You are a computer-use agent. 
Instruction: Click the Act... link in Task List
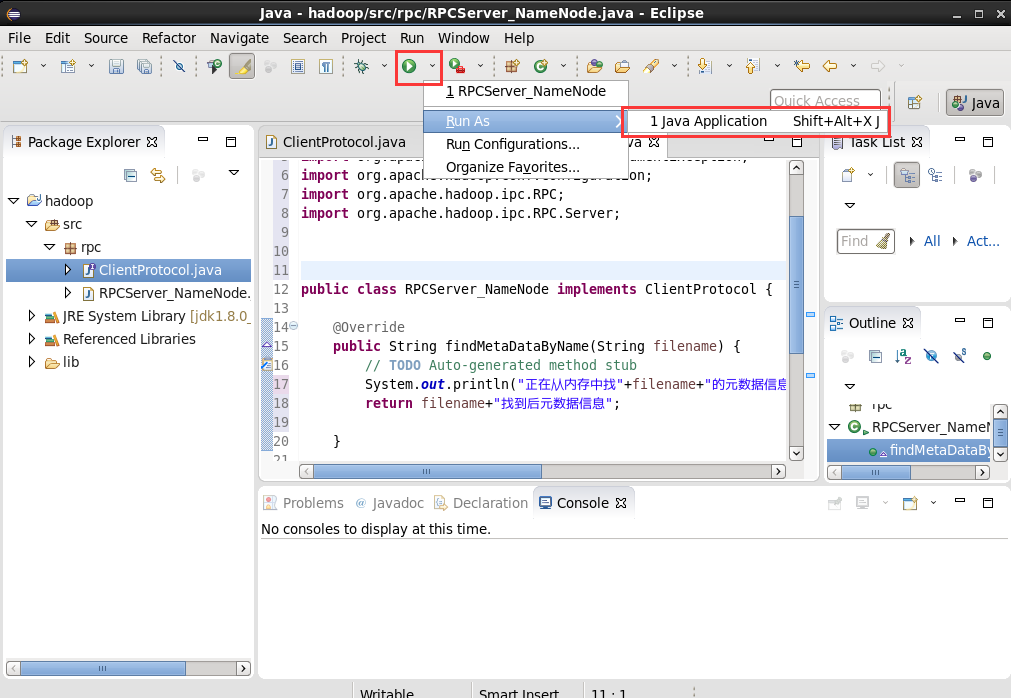click(x=983, y=241)
